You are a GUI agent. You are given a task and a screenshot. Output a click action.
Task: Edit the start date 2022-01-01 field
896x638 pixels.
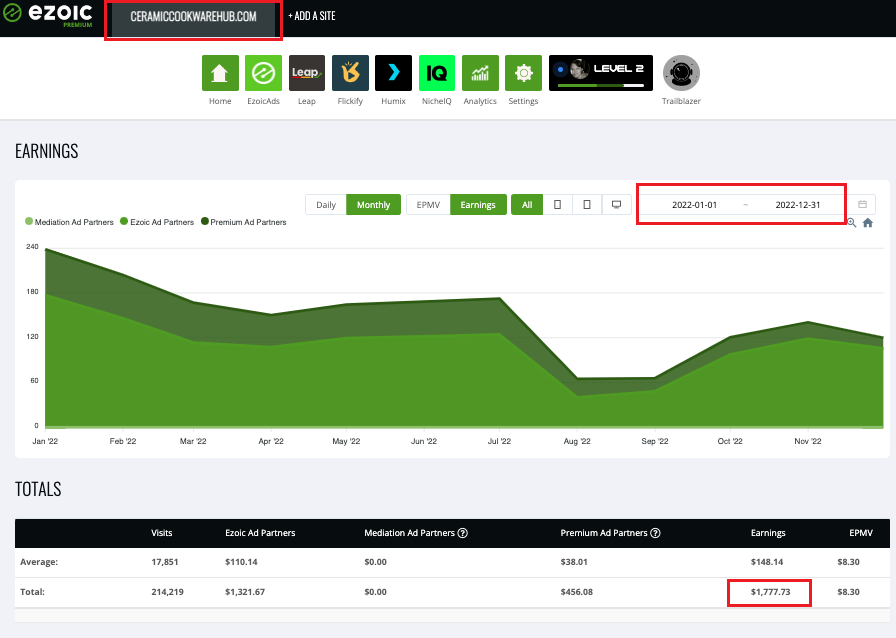click(694, 205)
